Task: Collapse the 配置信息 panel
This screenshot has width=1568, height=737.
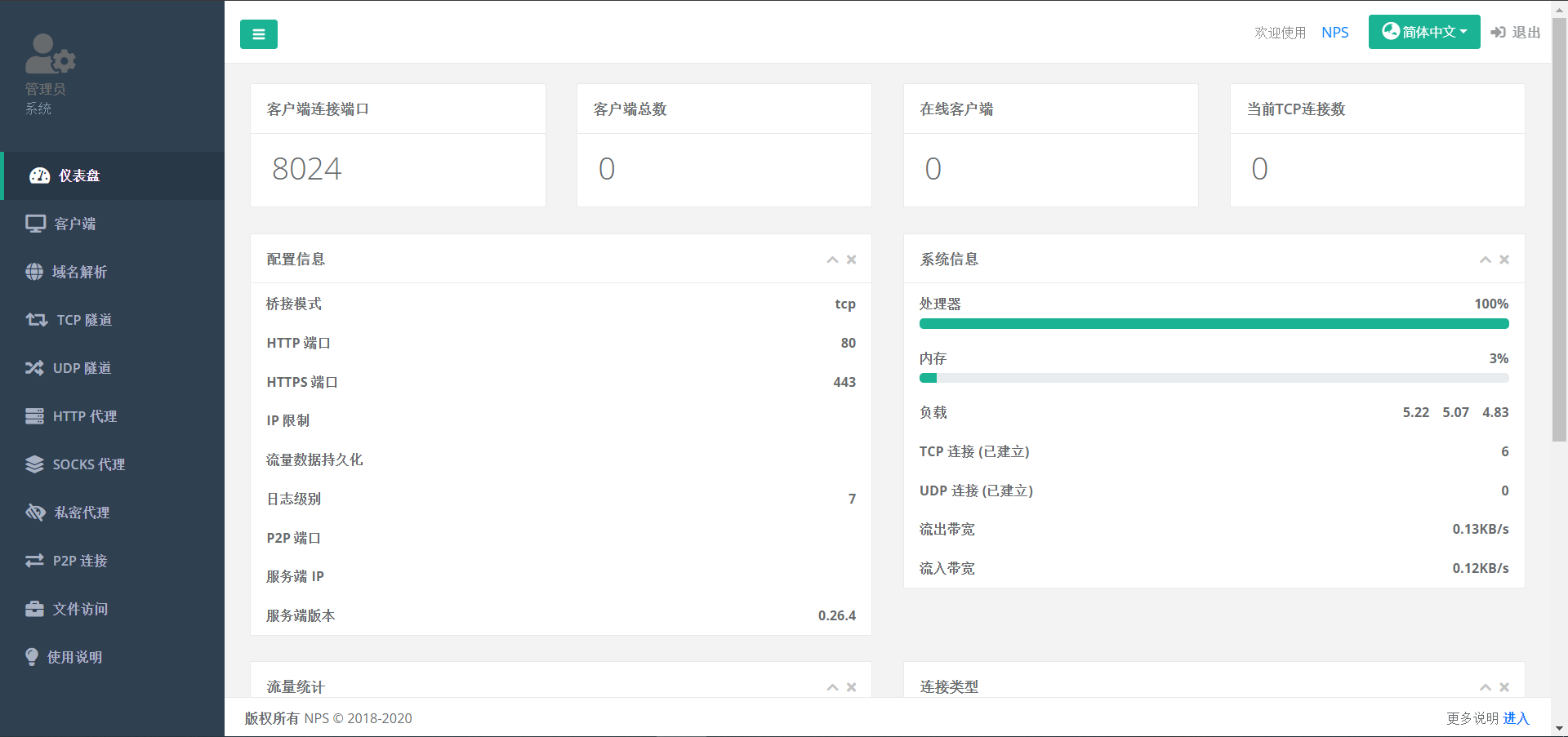Action: (x=832, y=260)
